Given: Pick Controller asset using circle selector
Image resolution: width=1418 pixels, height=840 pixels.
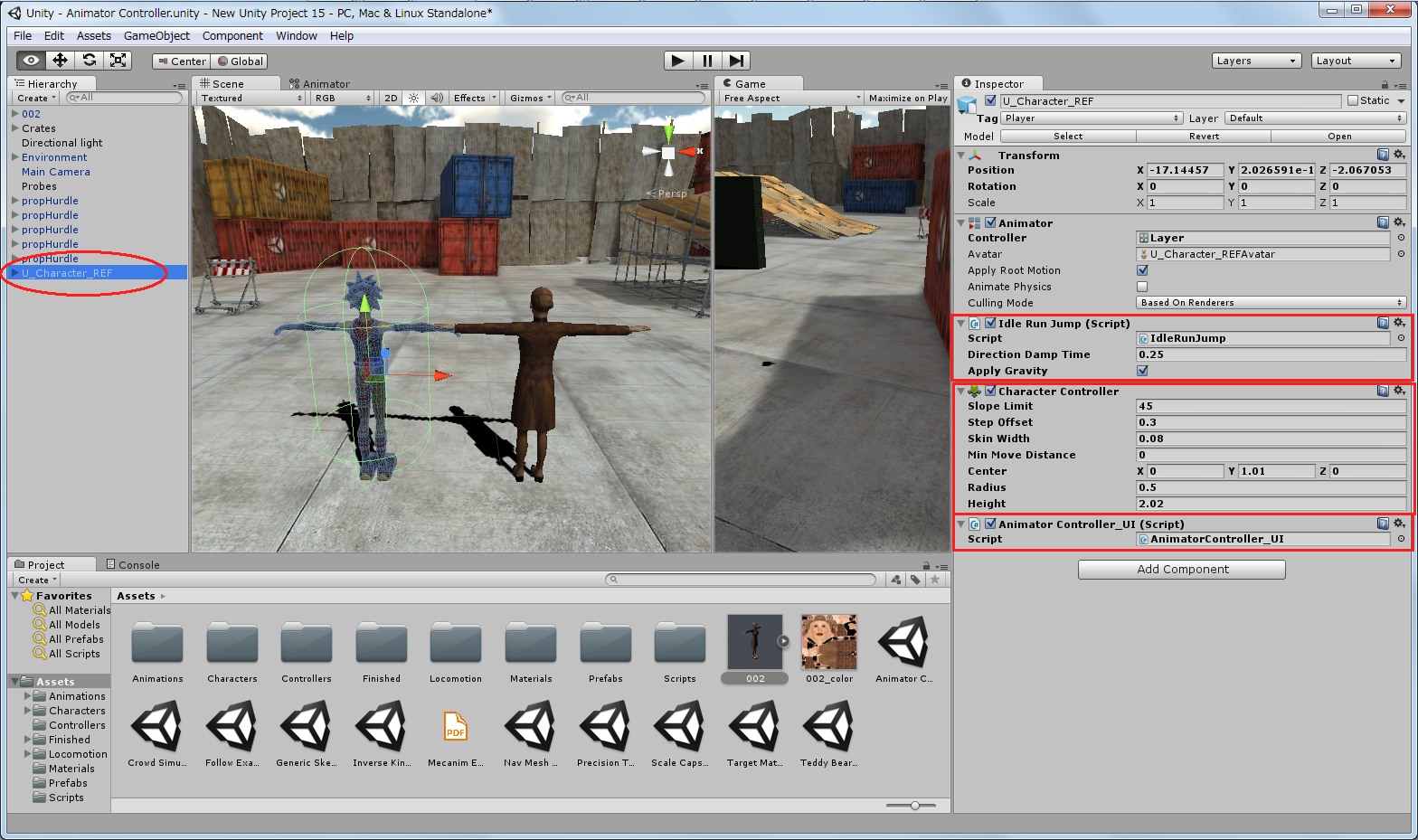Looking at the screenshot, I should coord(1401,238).
